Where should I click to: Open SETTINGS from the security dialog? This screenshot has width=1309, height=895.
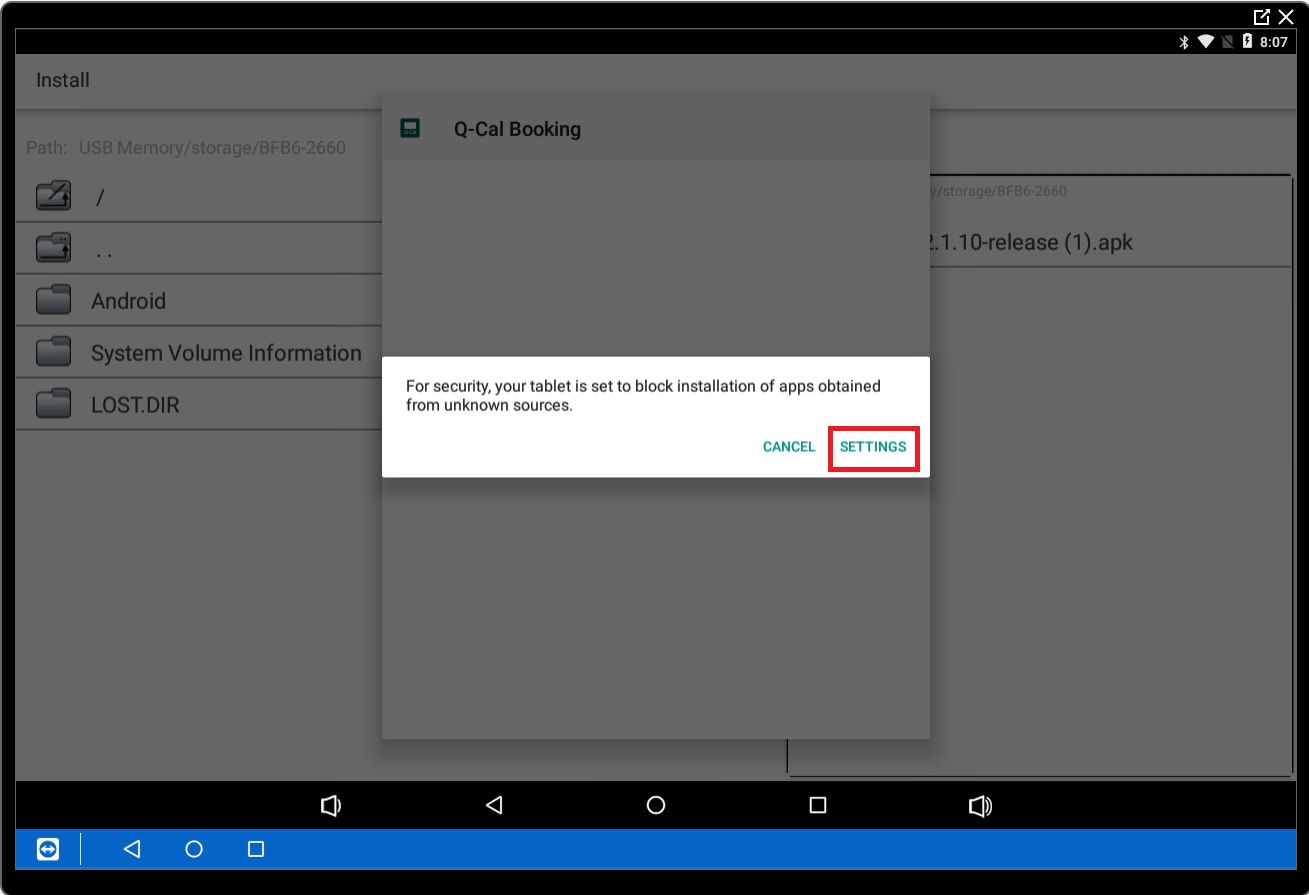873,447
